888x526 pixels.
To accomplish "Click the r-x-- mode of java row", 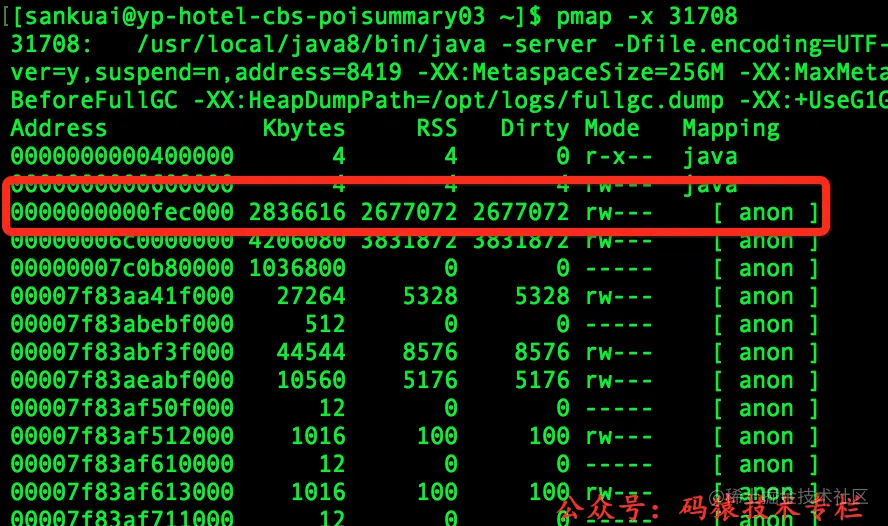I will 618,156.
